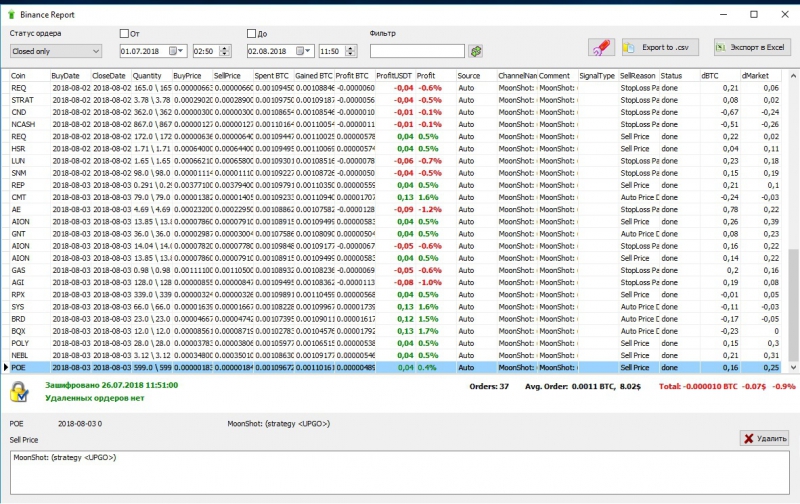Click the 'Экспорт в Excel' button

coord(750,47)
